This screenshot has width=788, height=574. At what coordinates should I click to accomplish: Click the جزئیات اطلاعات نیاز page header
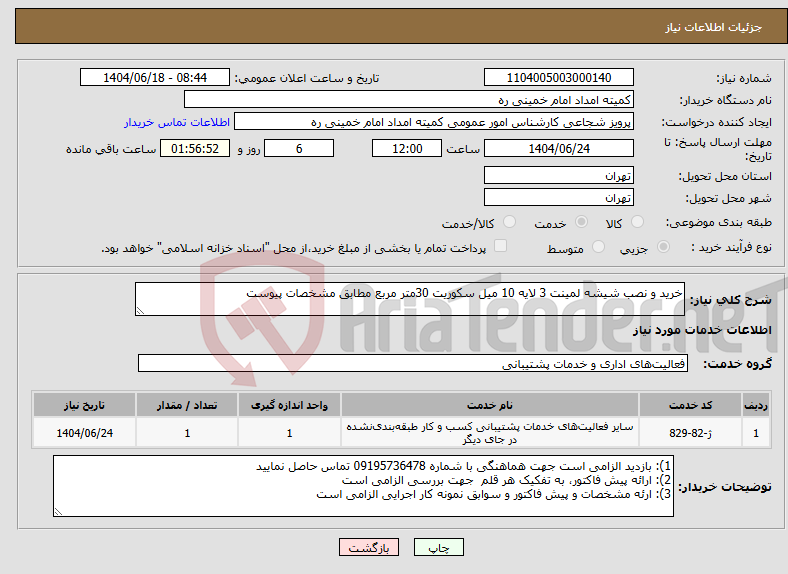point(713,27)
